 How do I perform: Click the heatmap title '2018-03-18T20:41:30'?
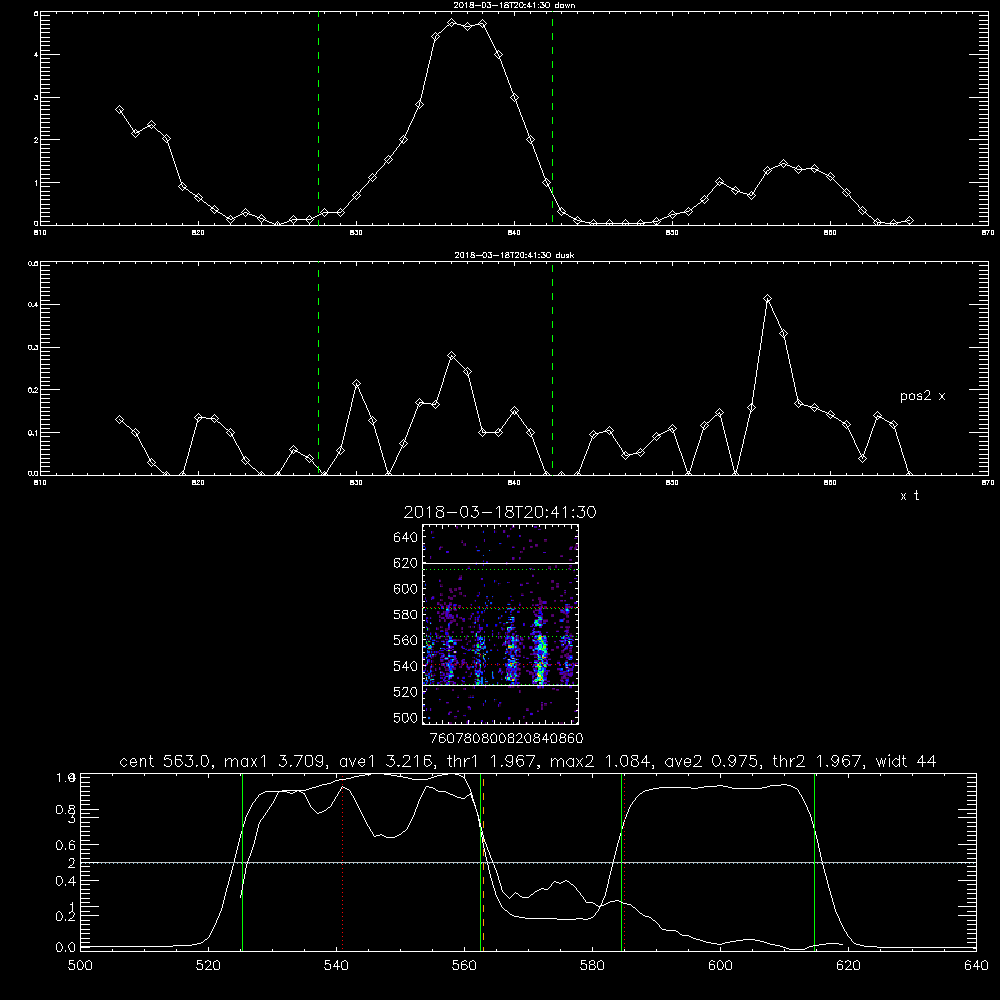500,512
